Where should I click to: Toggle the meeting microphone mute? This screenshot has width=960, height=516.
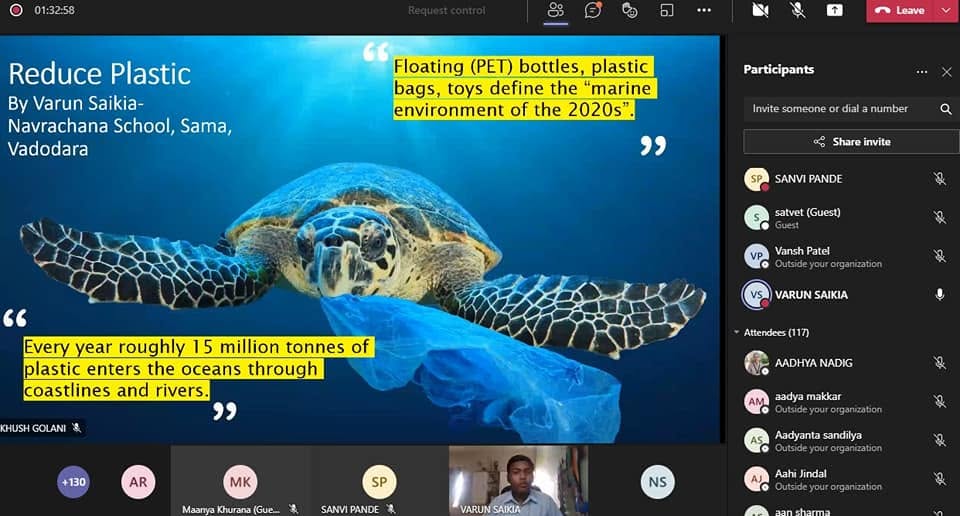pos(797,10)
